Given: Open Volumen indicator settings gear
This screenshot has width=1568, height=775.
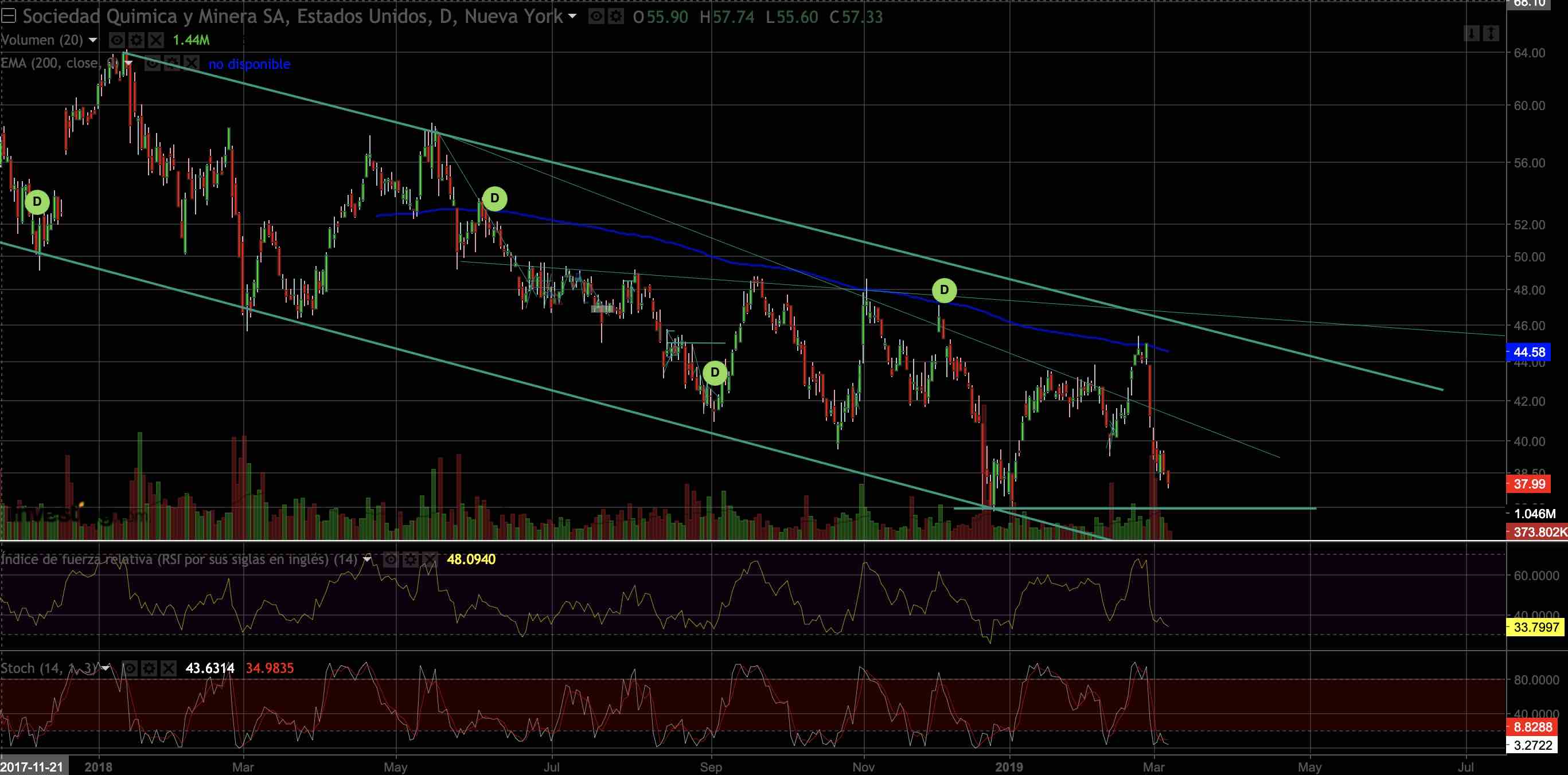Looking at the screenshot, I should pos(136,40).
